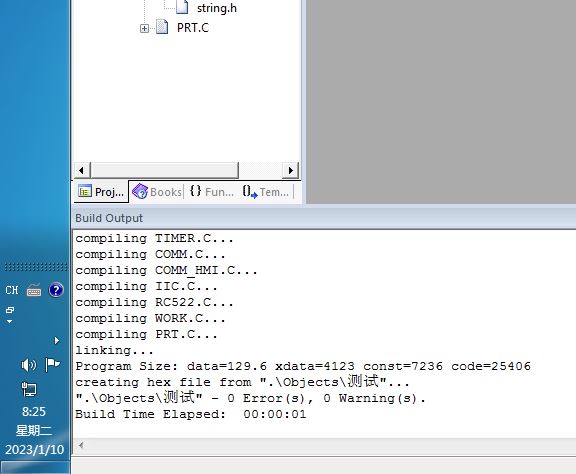
Task: Click the language bar restore icon
Action: coord(10,310)
